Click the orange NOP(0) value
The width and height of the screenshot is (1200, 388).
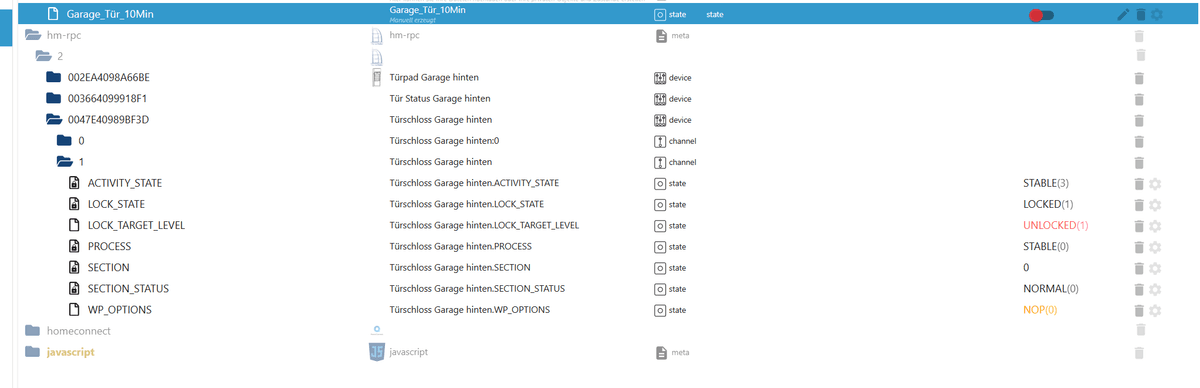point(1040,310)
